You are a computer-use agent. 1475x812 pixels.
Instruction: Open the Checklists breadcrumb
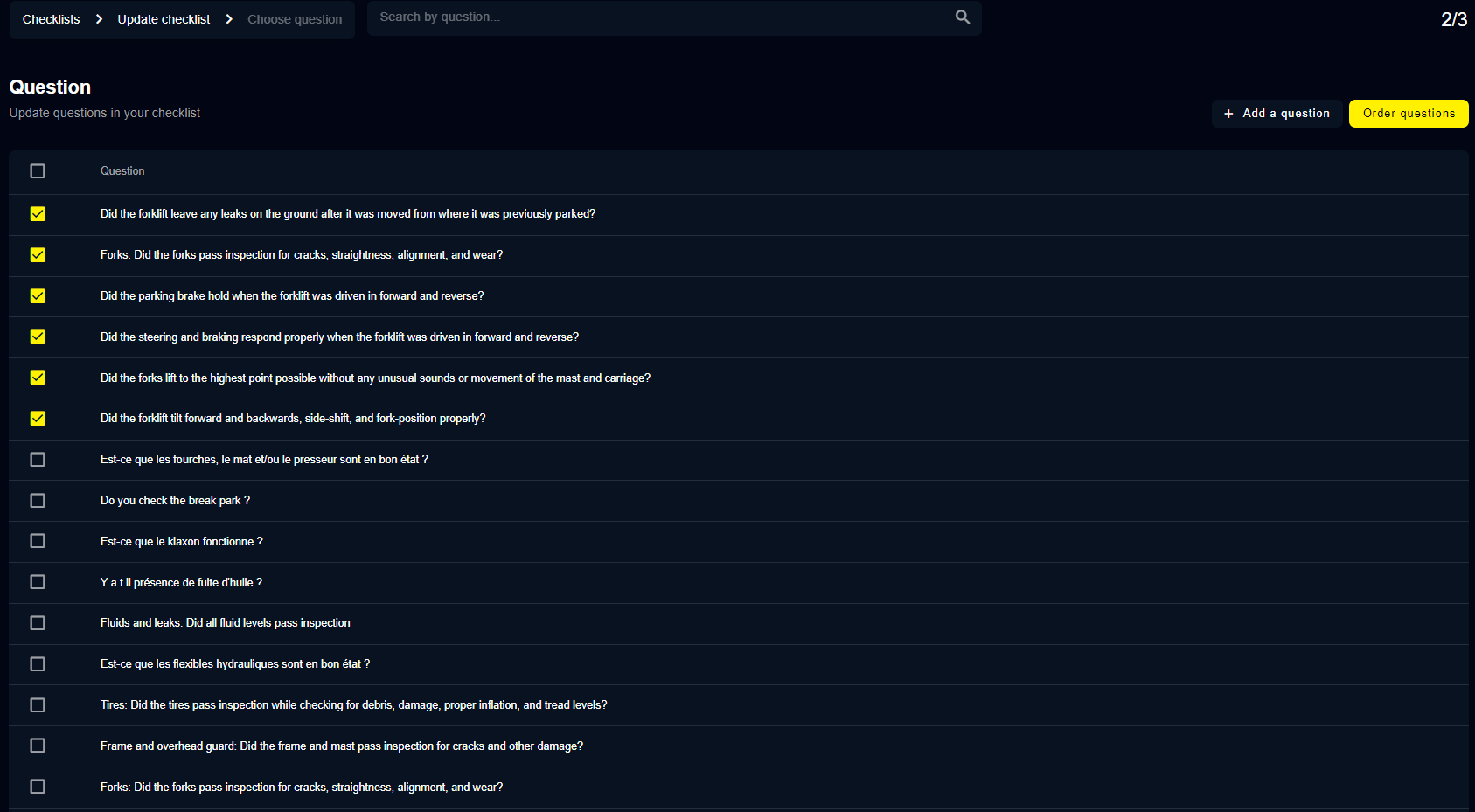(x=51, y=19)
